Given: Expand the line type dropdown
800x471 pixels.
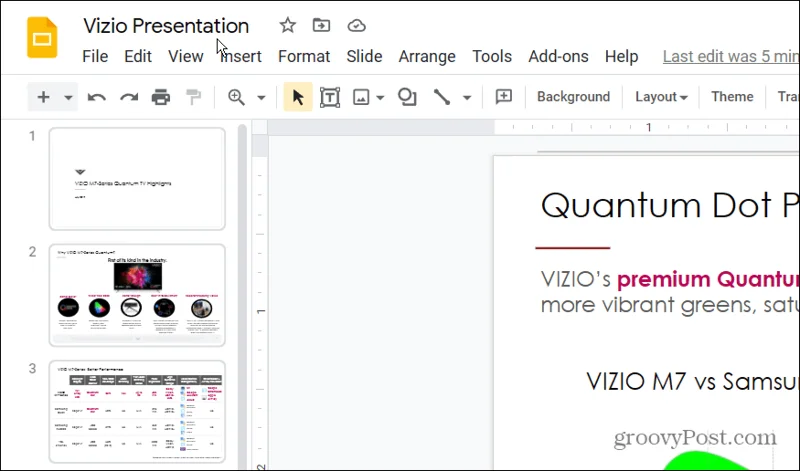Looking at the screenshot, I should [467, 97].
